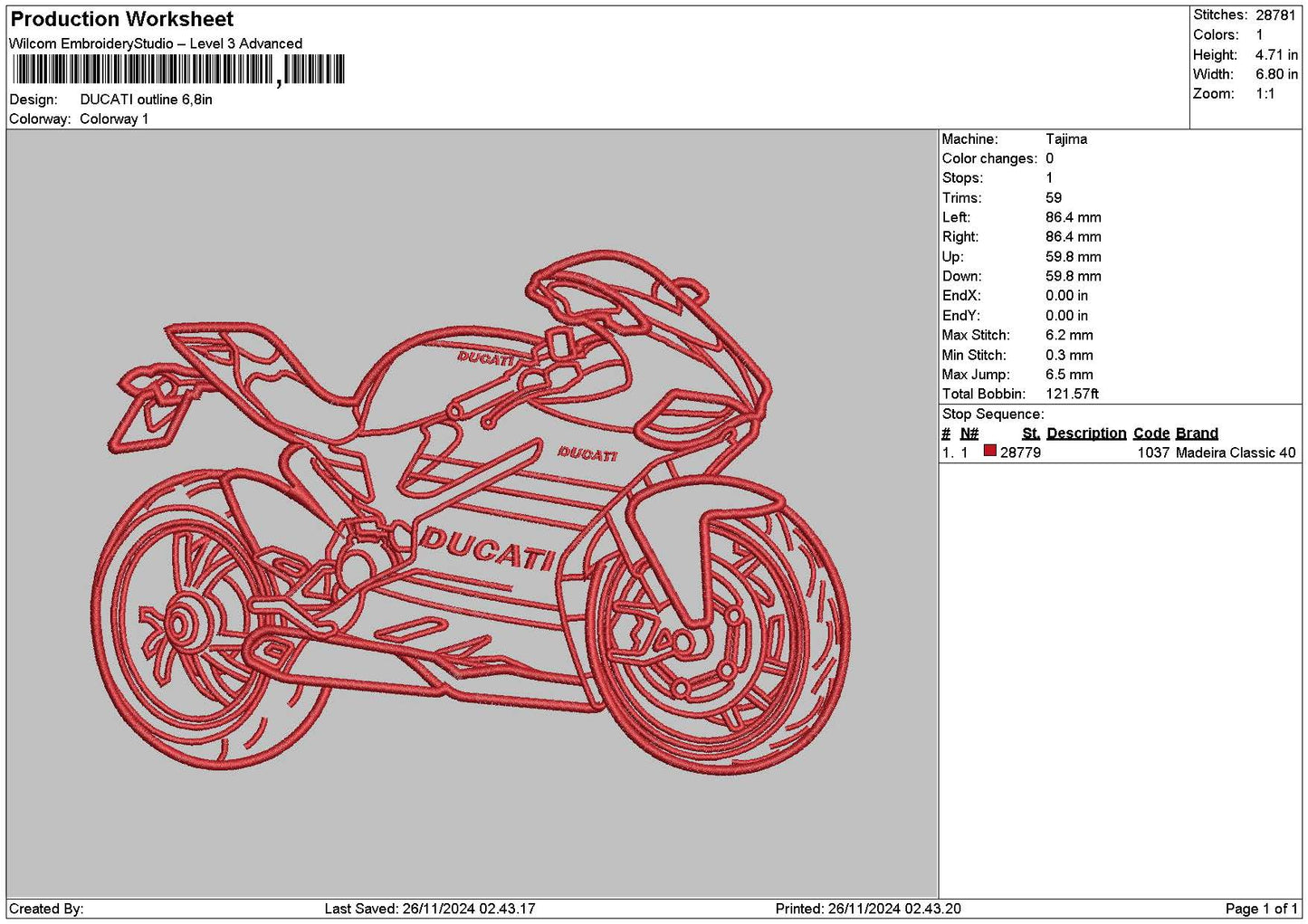Click the Left value 86.4 mm
This screenshot has height=924, width=1308.
[x=1074, y=217]
